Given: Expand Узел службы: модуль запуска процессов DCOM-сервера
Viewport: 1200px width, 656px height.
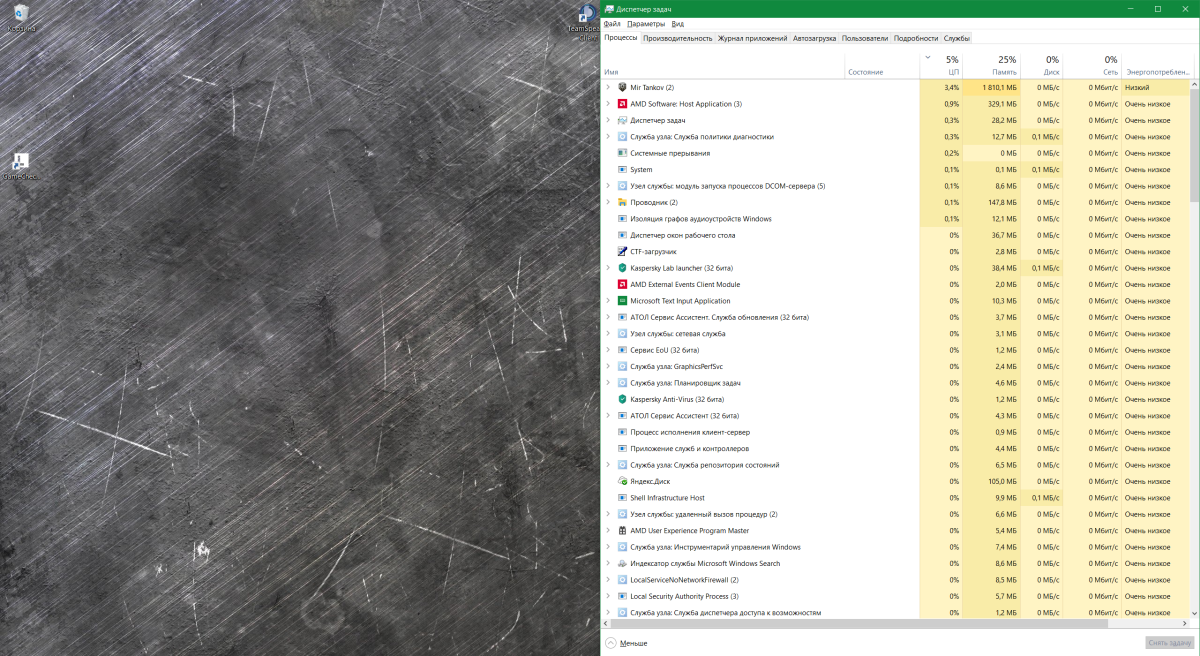Looking at the screenshot, I should [x=607, y=186].
